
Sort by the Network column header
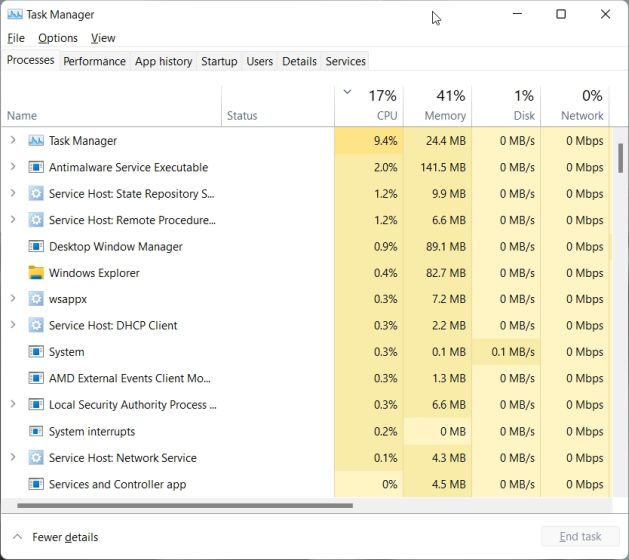point(575,106)
